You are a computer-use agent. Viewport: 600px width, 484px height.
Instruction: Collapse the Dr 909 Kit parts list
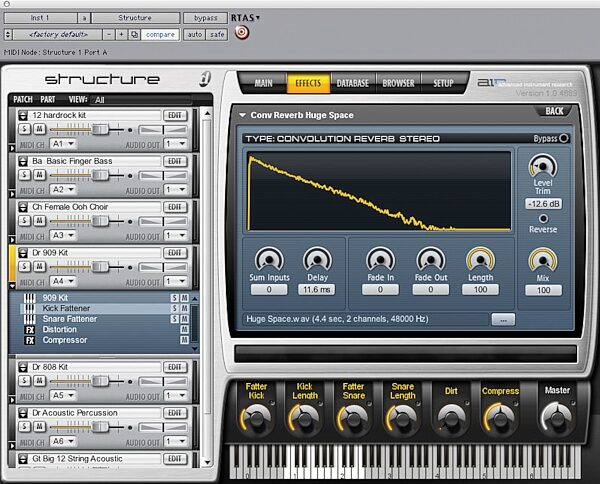coord(13,285)
